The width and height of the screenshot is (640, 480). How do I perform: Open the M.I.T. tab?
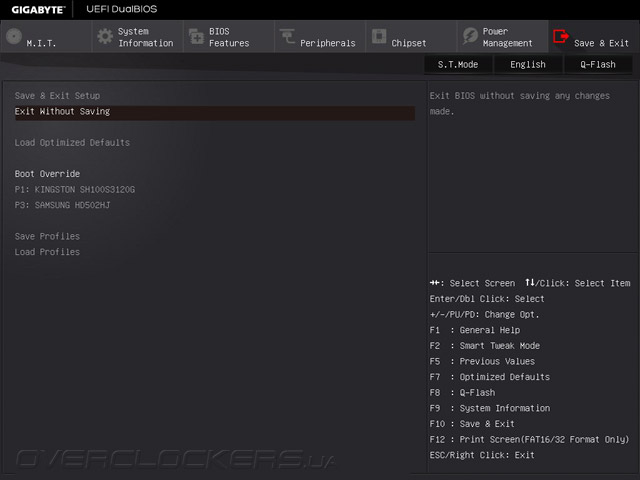(x=46, y=36)
